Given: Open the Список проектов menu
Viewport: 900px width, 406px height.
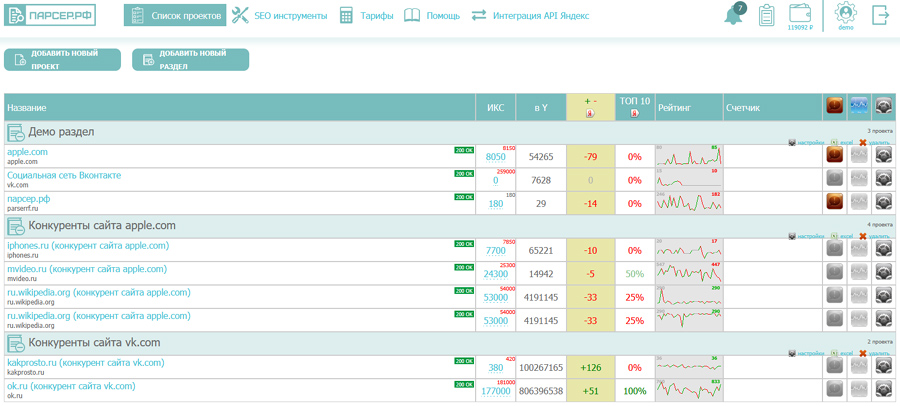Looking at the screenshot, I should point(175,16).
